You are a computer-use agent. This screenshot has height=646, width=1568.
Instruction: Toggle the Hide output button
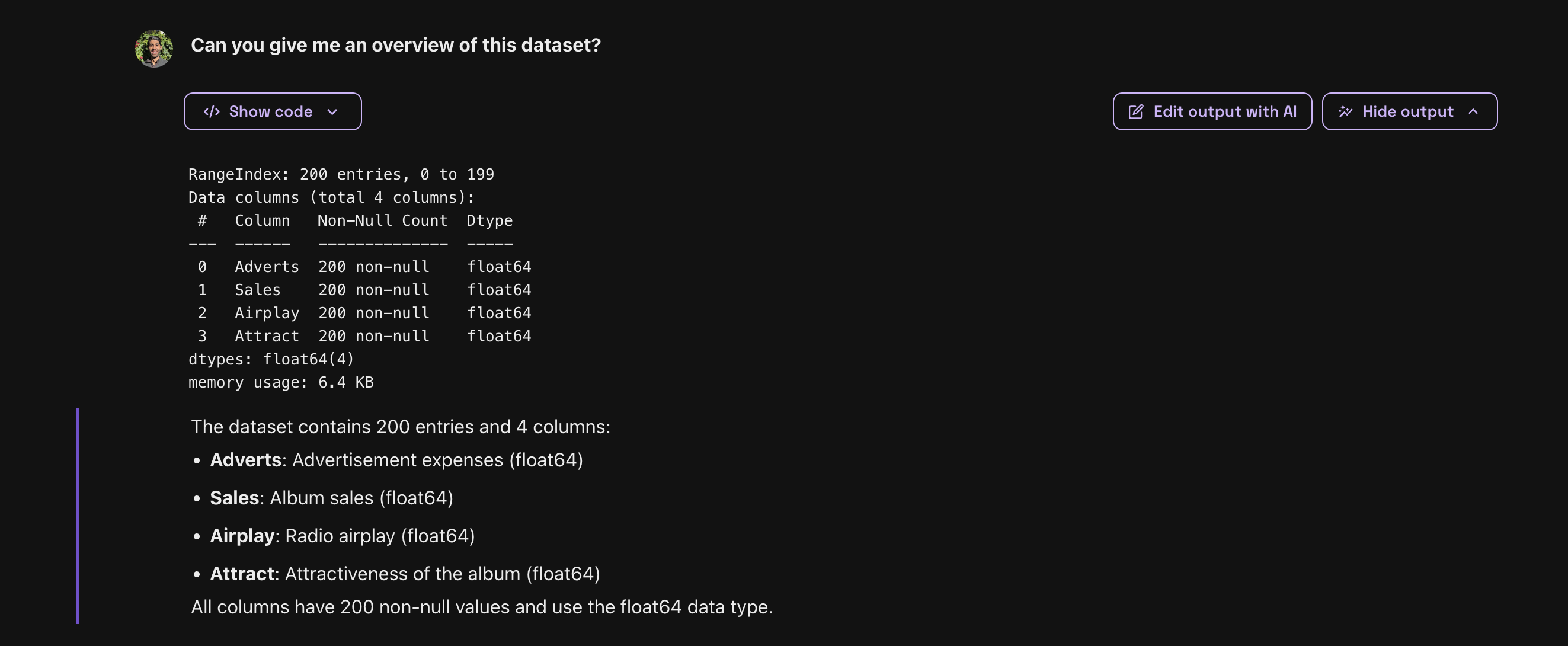pos(1409,111)
